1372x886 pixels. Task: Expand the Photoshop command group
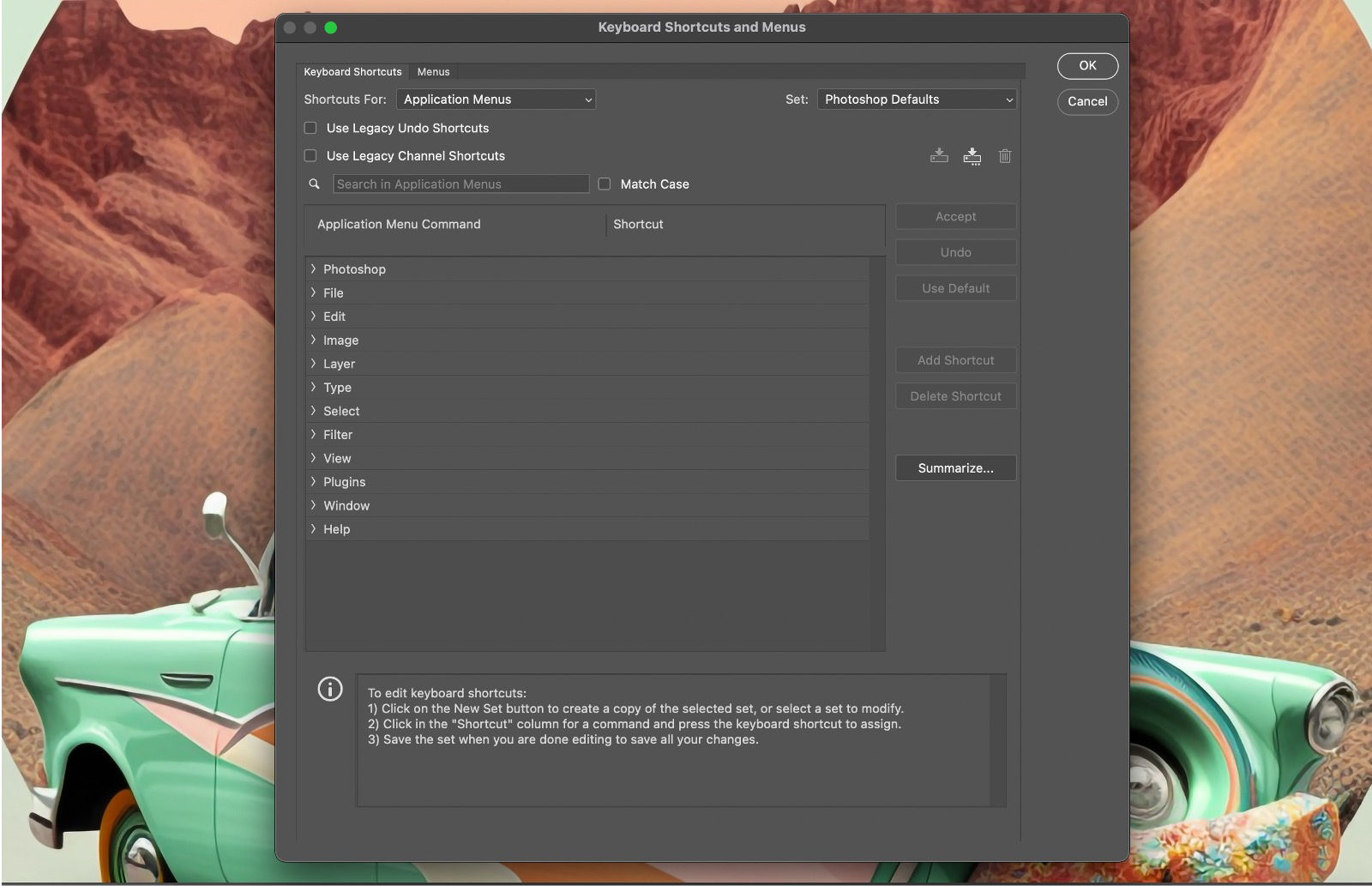tap(314, 268)
